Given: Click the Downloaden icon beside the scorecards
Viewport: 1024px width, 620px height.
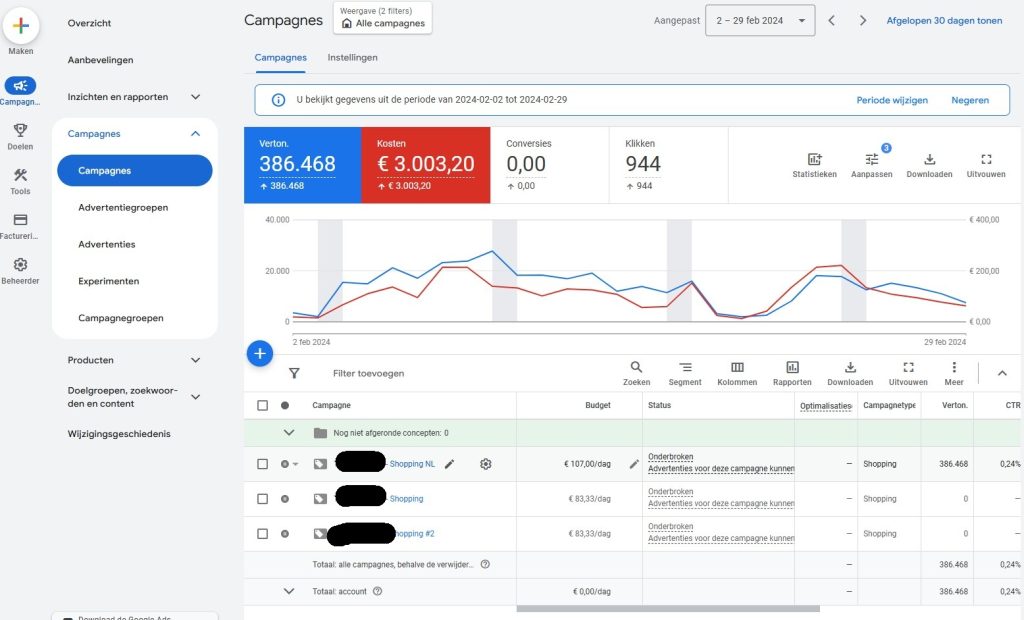Looking at the screenshot, I should pos(929,159).
